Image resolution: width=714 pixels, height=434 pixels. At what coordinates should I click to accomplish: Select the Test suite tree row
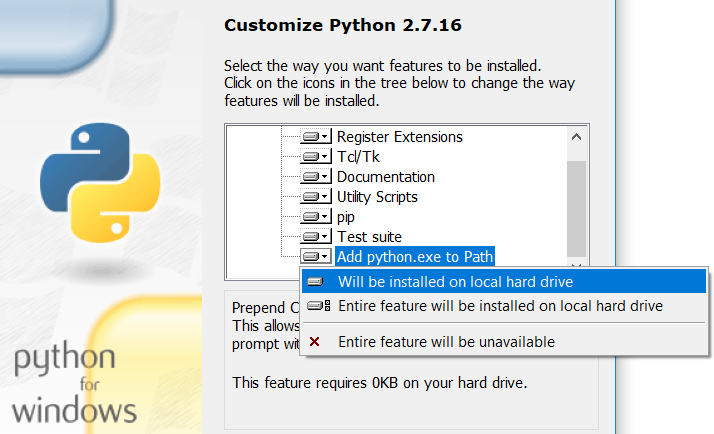369,237
